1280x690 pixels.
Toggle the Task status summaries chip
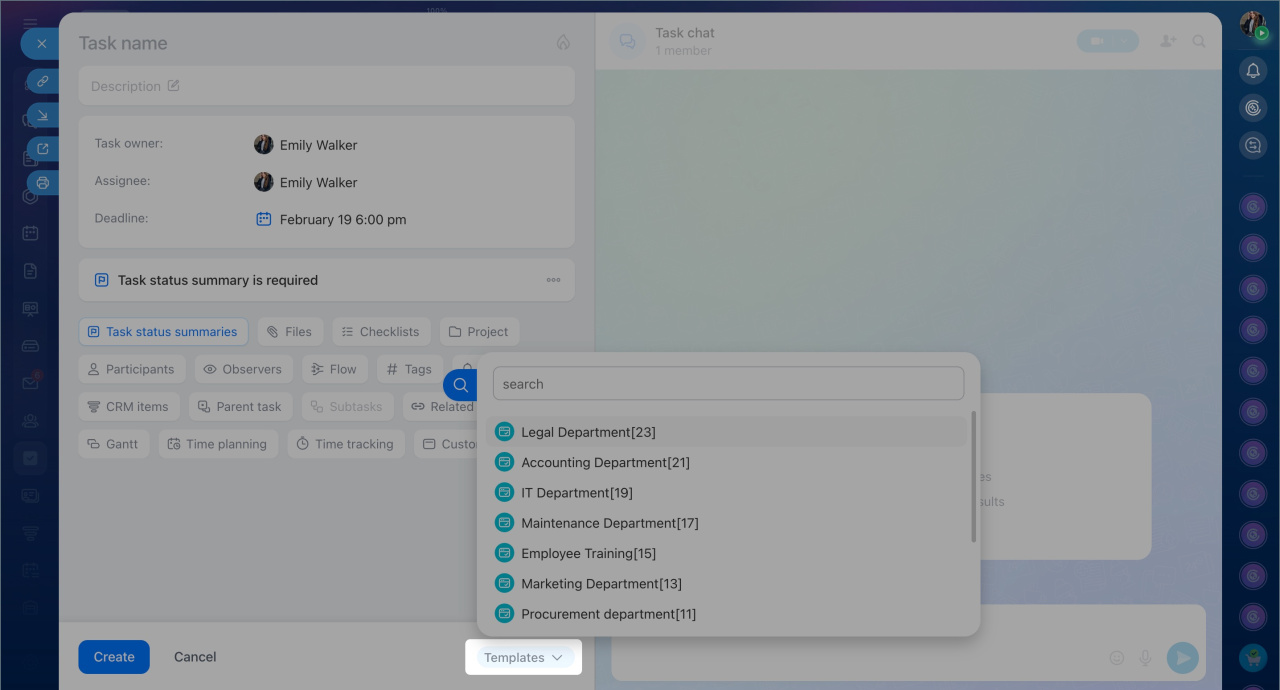pos(163,332)
